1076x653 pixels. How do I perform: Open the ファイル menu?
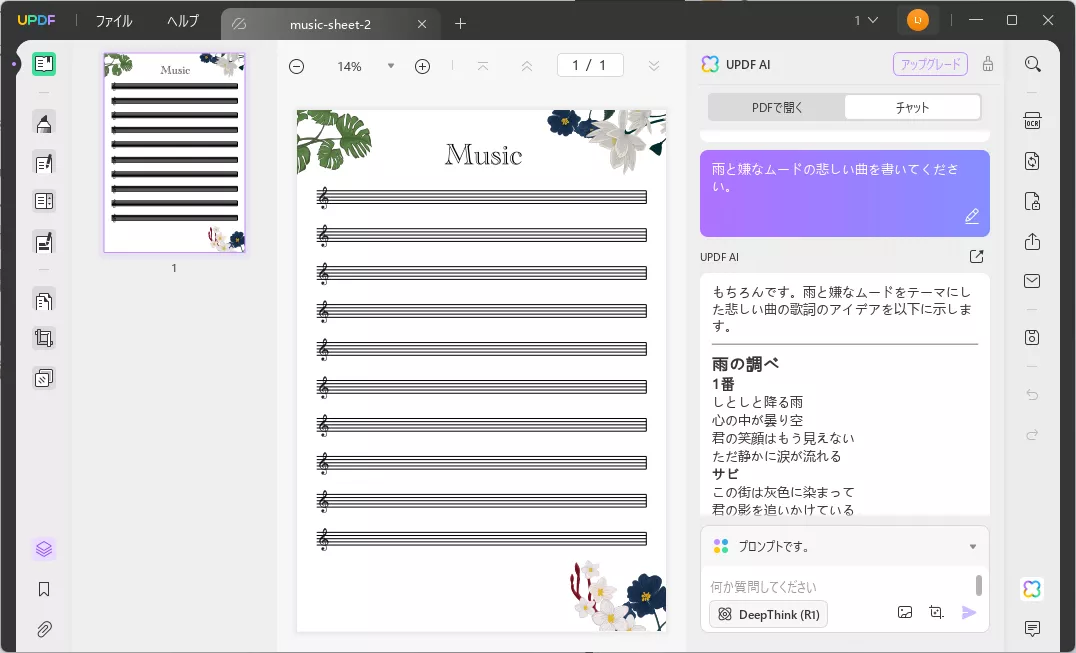114,21
